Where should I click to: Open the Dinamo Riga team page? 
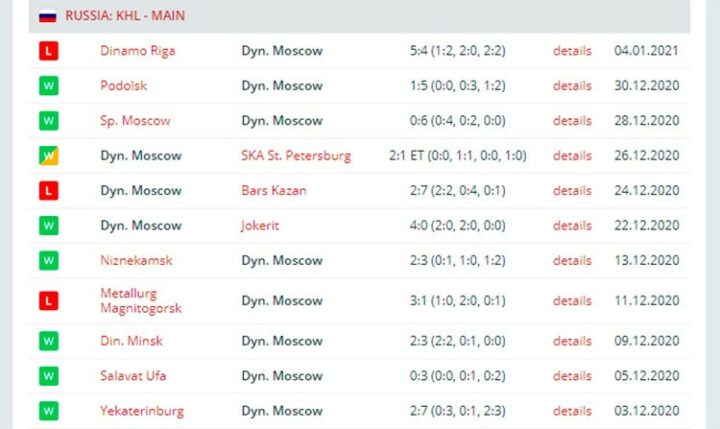pyautogui.click(x=138, y=51)
